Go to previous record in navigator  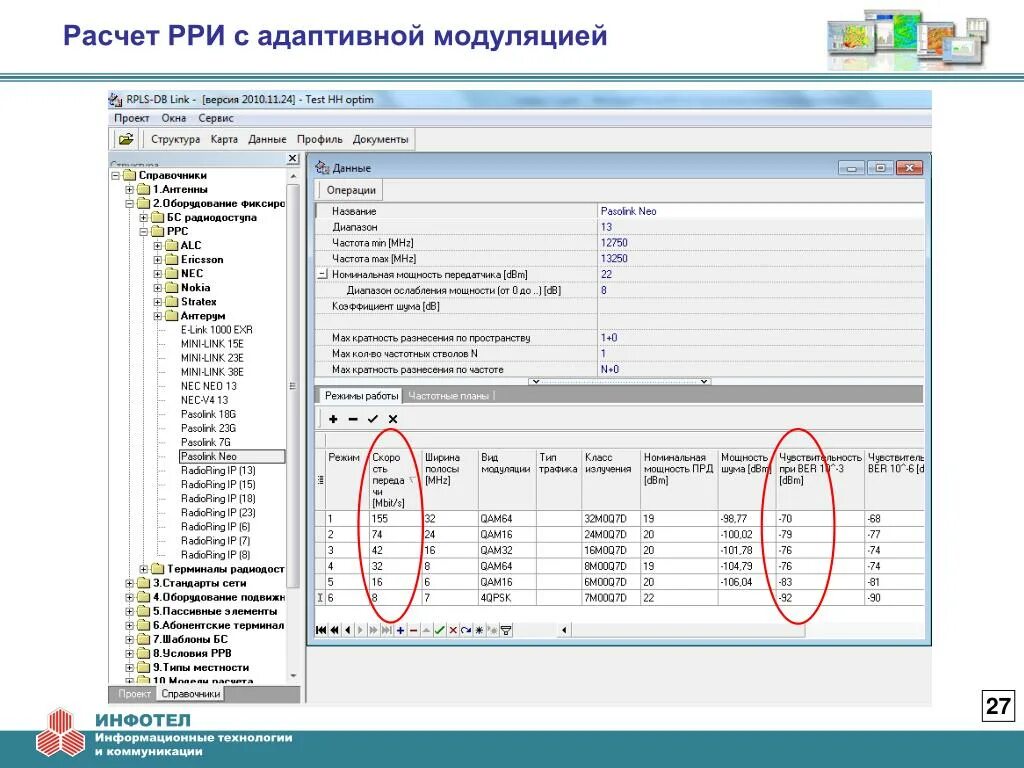click(347, 630)
